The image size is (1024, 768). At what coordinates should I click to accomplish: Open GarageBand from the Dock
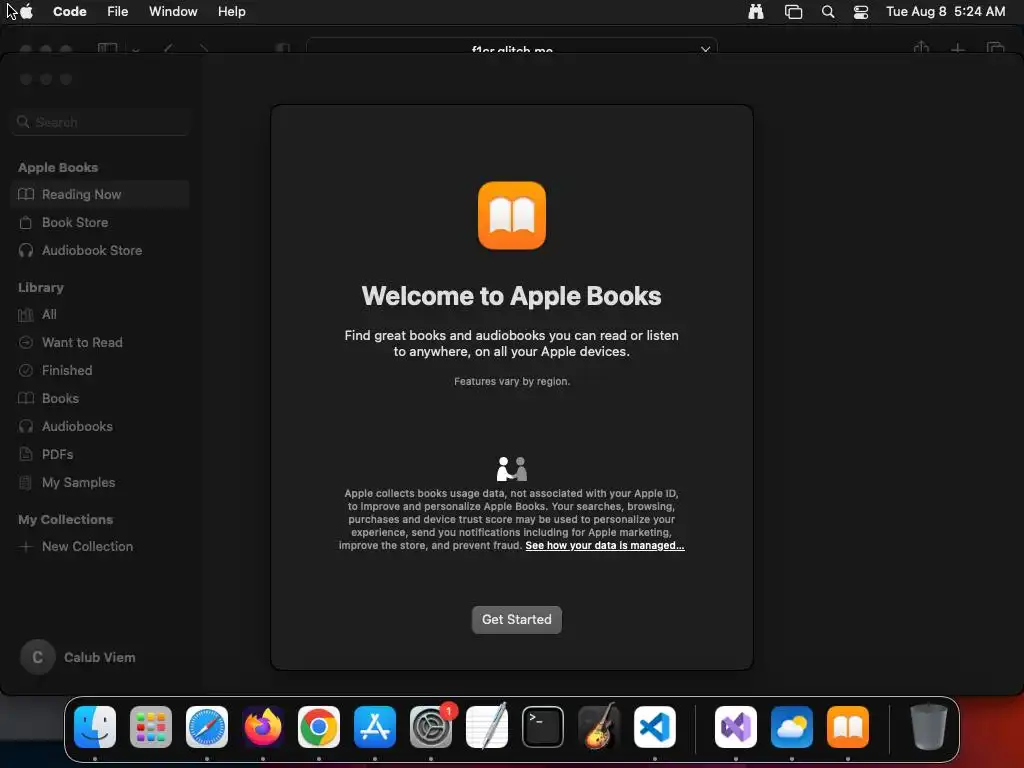[599, 727]
